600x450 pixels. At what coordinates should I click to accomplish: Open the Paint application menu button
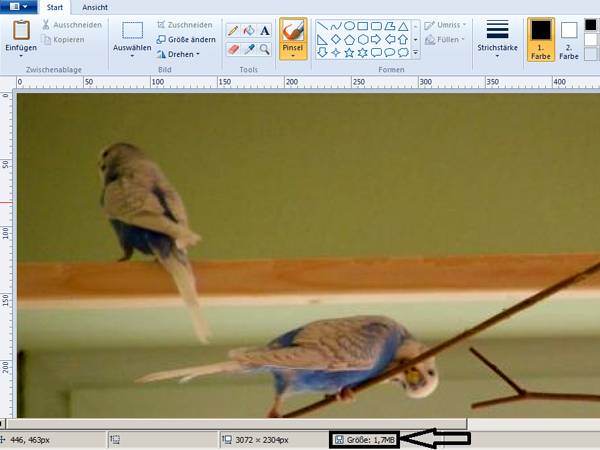tap(18, 7)
